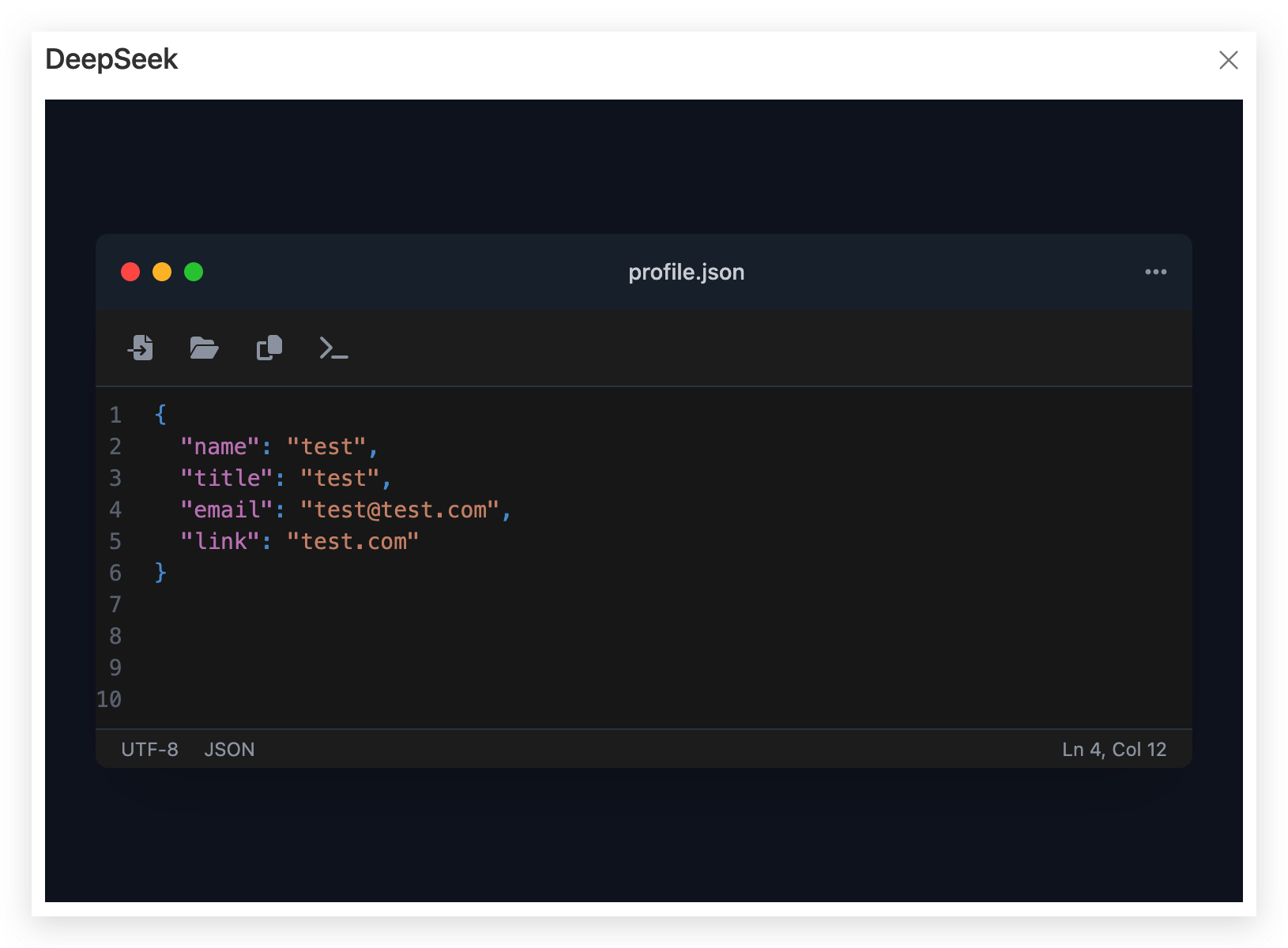Viewport: 1288px width, 948px height.
Task: Click line number 1 in the gutter
Action: coord(115,415)
